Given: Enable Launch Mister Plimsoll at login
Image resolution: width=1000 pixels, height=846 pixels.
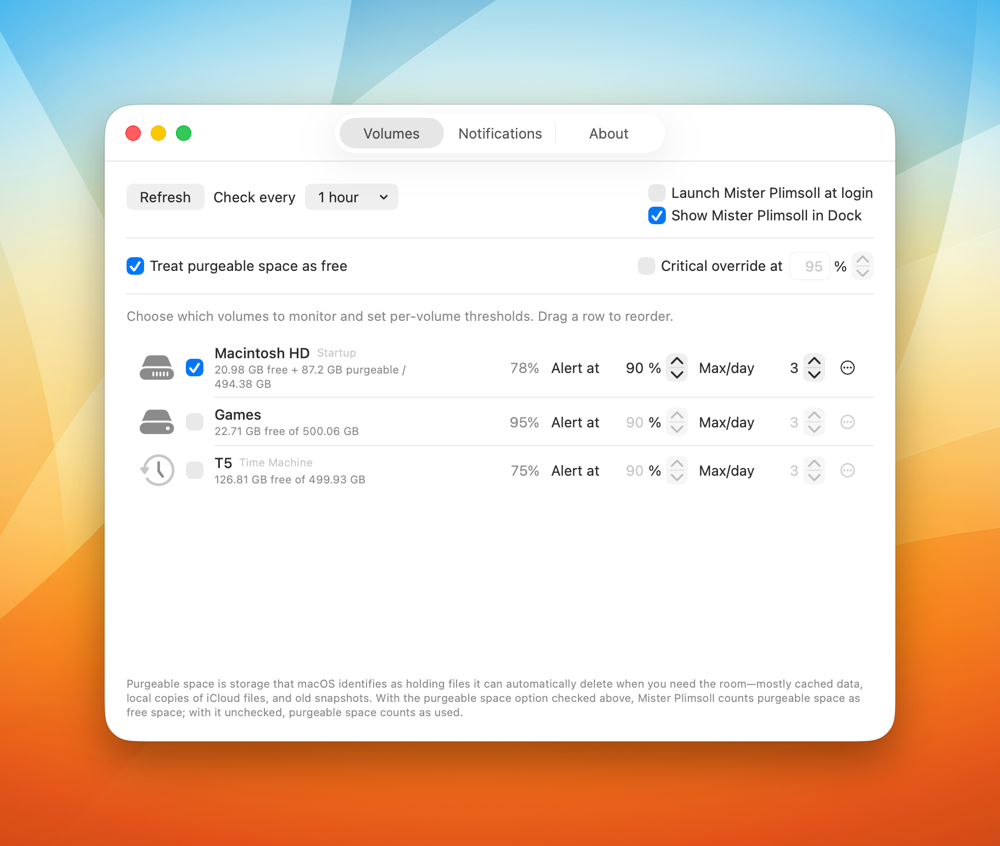Looking at the screenshot, I should pyautogui.click(x=657, y=193).
